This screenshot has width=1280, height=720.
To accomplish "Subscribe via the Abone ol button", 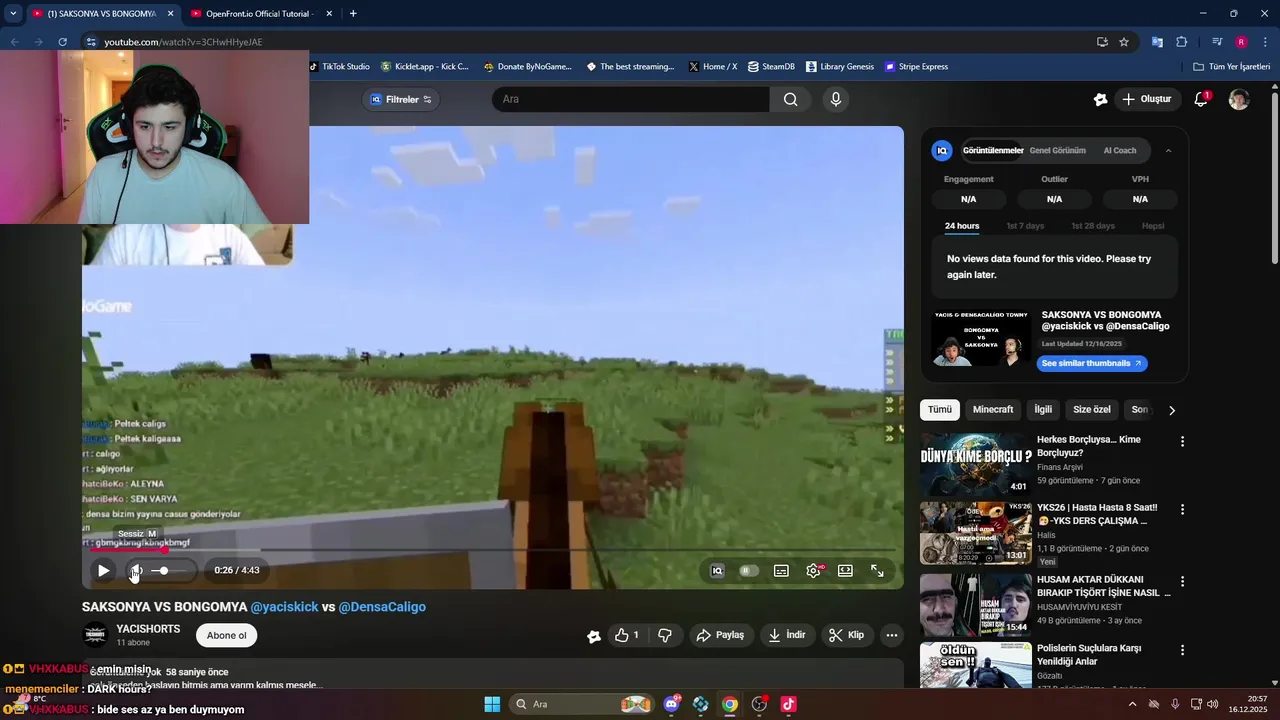I will pyautogui.click(x=227, y=635).
